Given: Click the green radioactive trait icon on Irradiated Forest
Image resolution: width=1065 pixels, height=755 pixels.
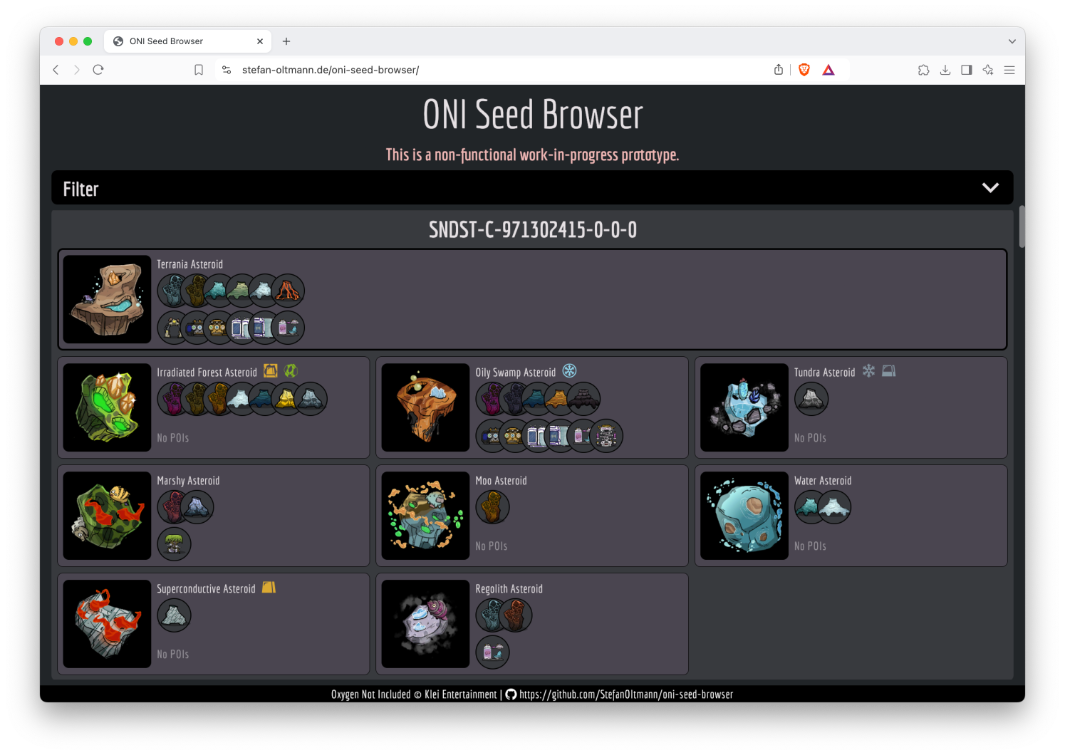Looking at the screenshot, I should [291, 371].
